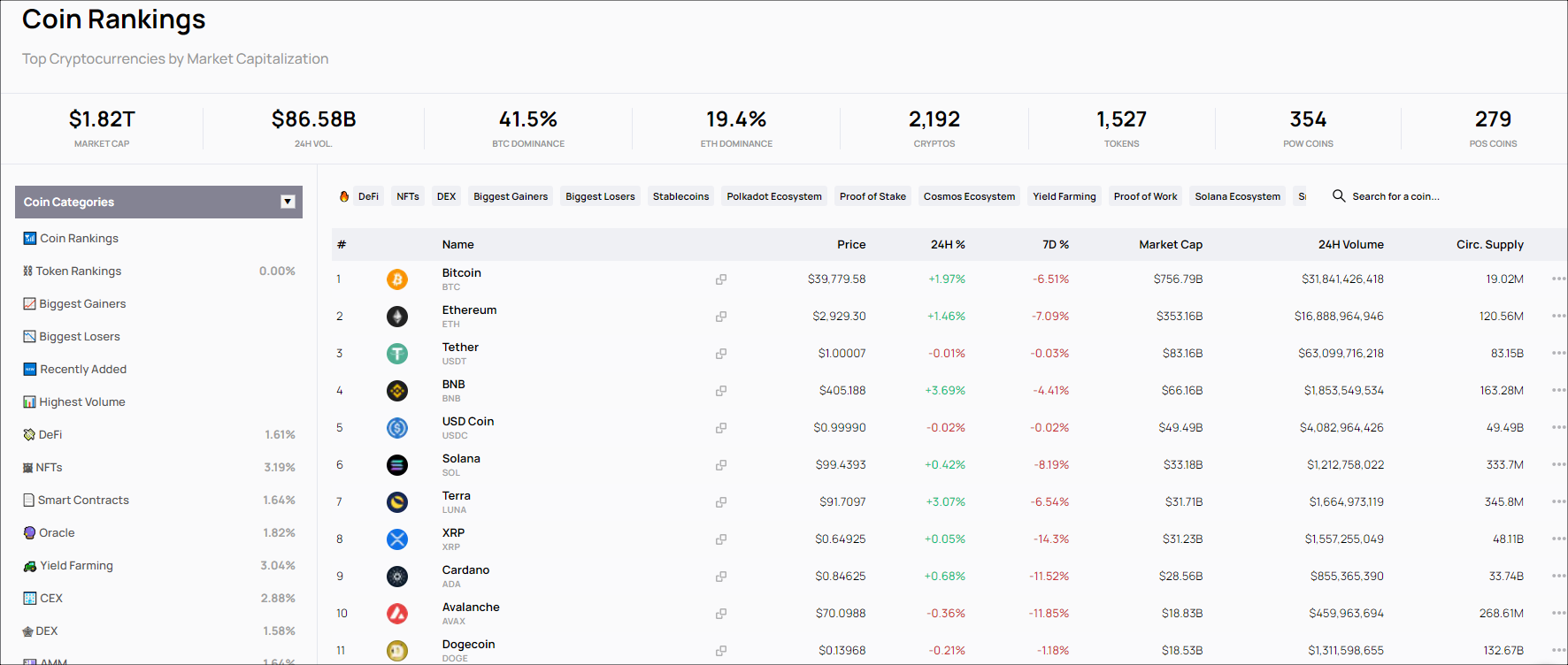Filter by Proof of Stake tag
Screen dimensions: 1568x665
point(872,196)
